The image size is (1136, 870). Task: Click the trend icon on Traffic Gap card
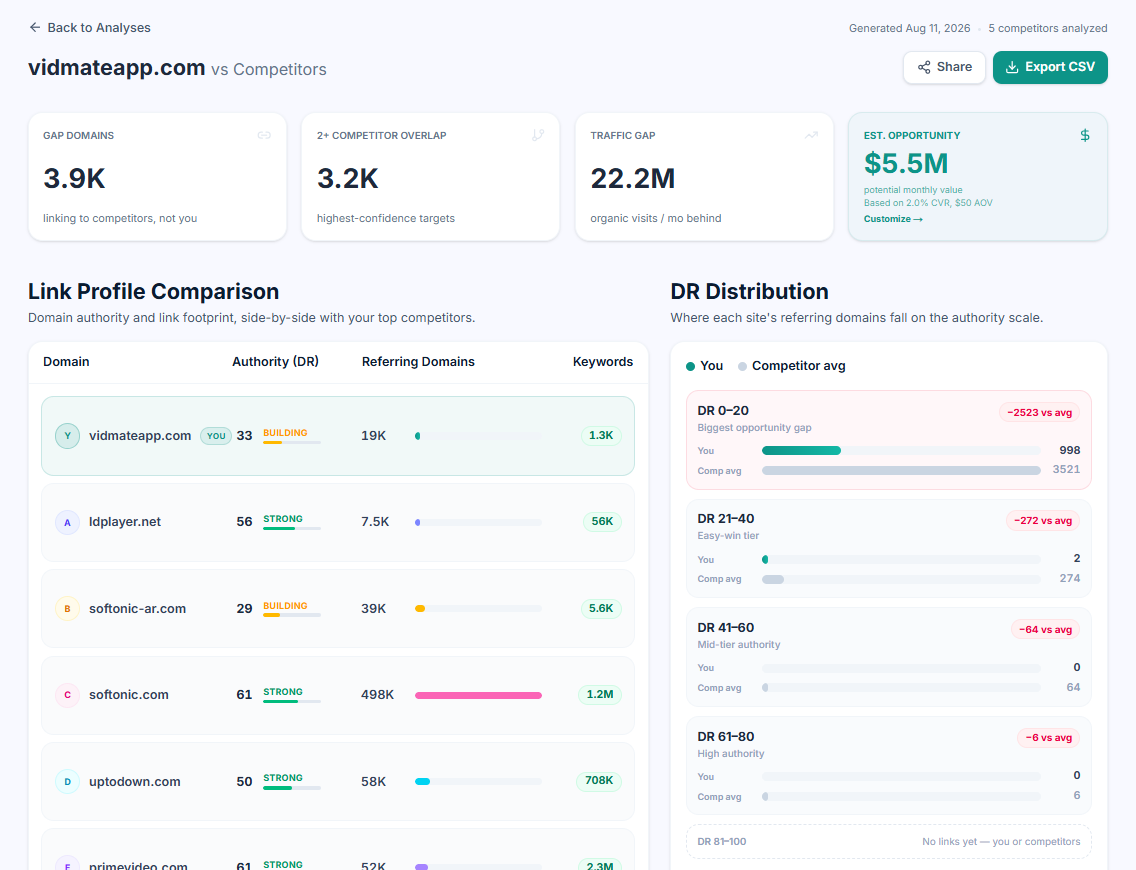coord(811,135)
